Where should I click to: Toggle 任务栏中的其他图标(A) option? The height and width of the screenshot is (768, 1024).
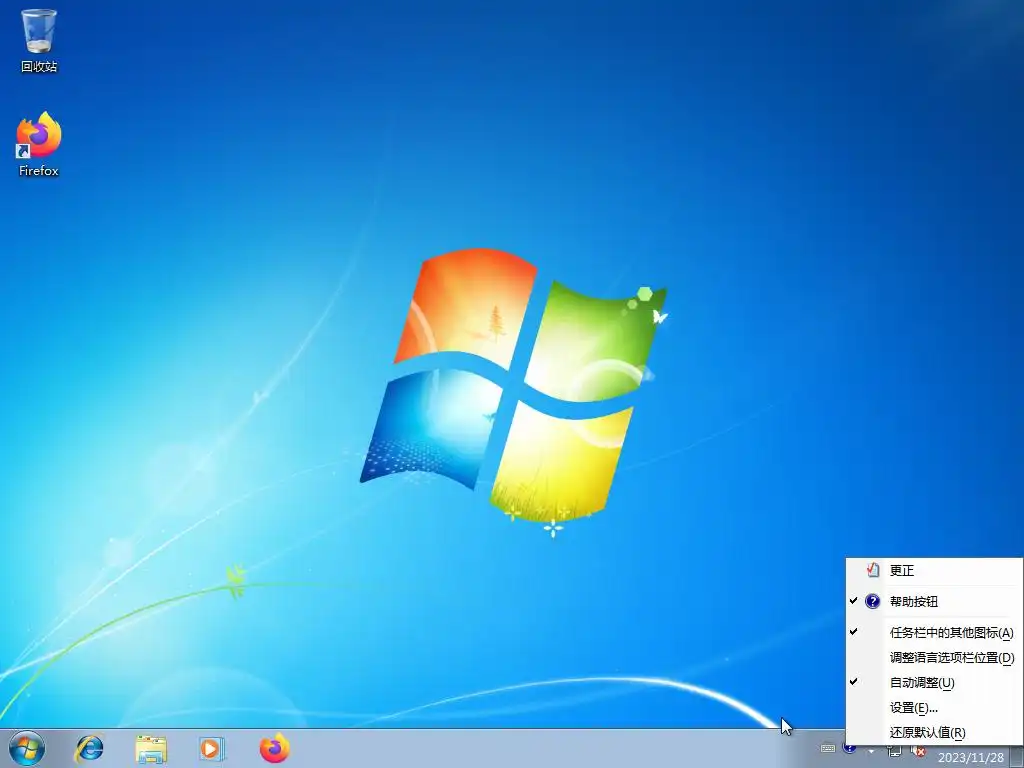(x=934, y=632)
